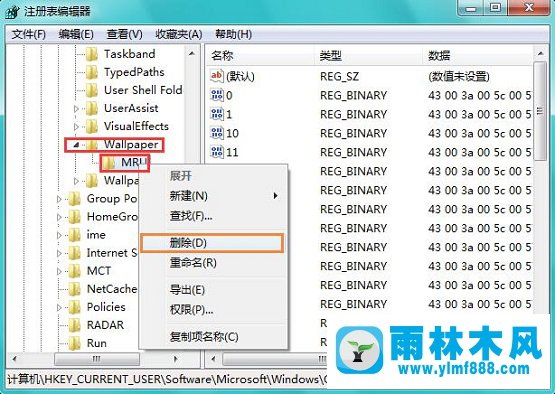Click the registry path in the status bar
Image resolution: width=555 pixels, height=394 pixels.
(x=168, y=379)
